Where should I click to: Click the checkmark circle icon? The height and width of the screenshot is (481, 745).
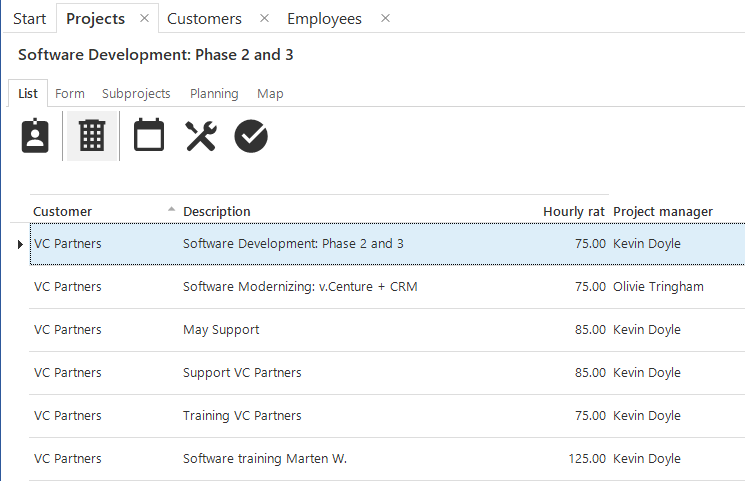tap(251, 136)
